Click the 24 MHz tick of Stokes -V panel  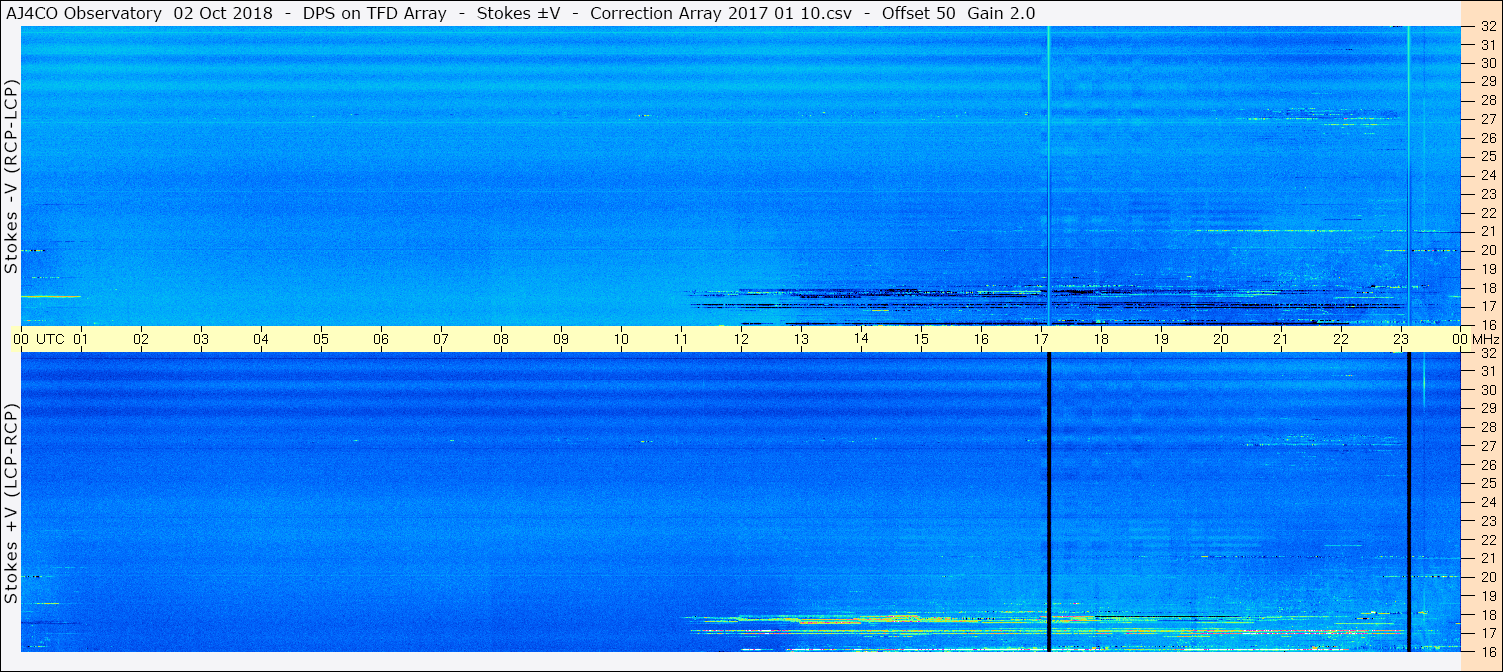pos(1488,175)
